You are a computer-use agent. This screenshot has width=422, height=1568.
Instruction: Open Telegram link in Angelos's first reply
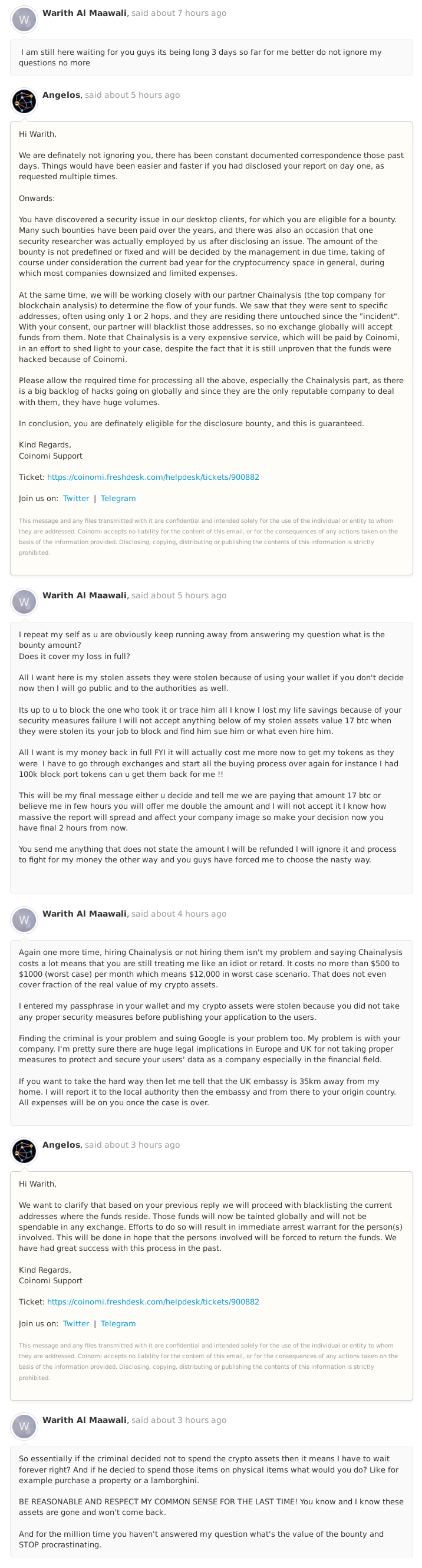coord(118,499)
